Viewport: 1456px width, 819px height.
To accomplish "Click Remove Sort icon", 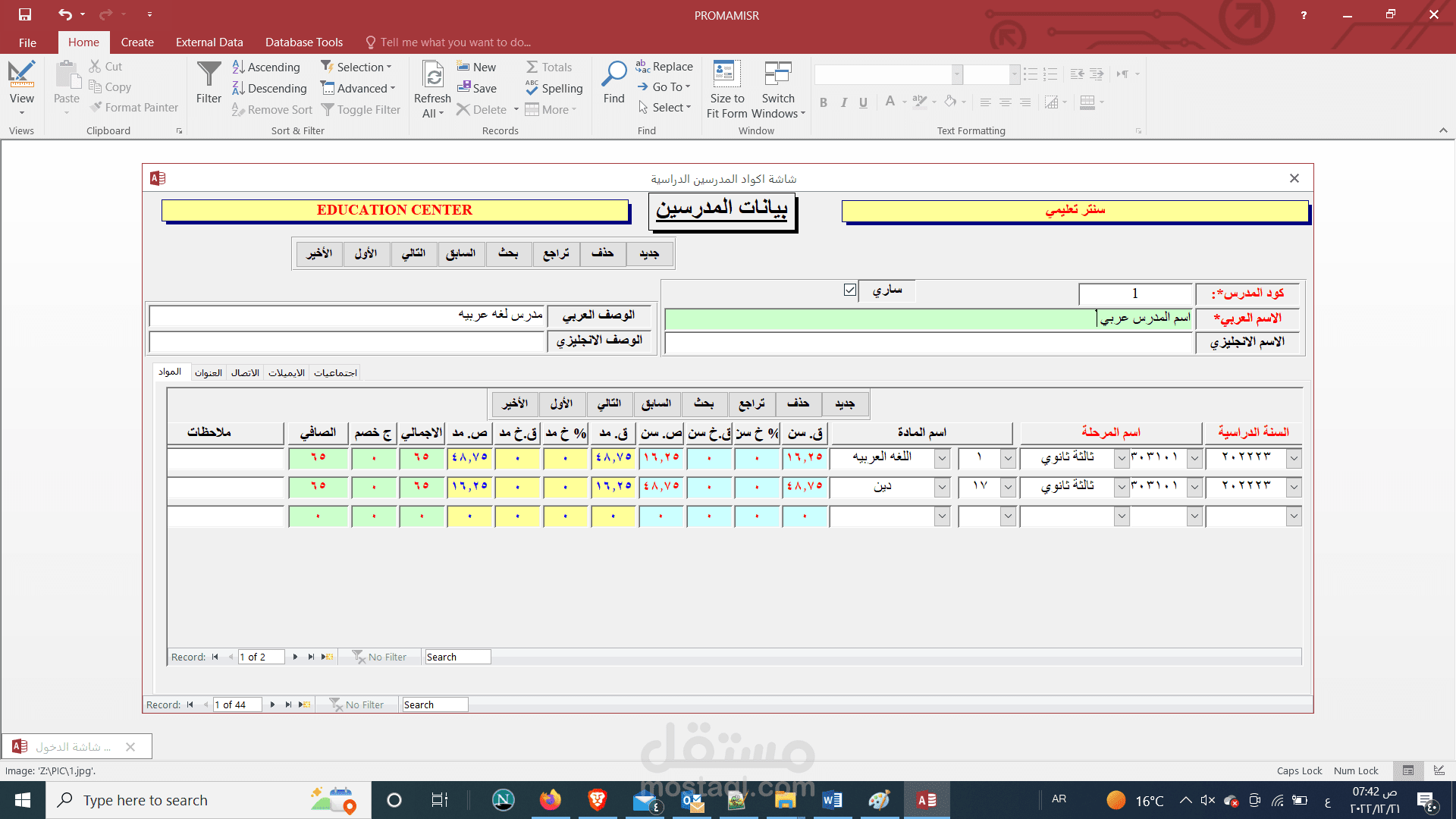I will [x=272, y=110].
